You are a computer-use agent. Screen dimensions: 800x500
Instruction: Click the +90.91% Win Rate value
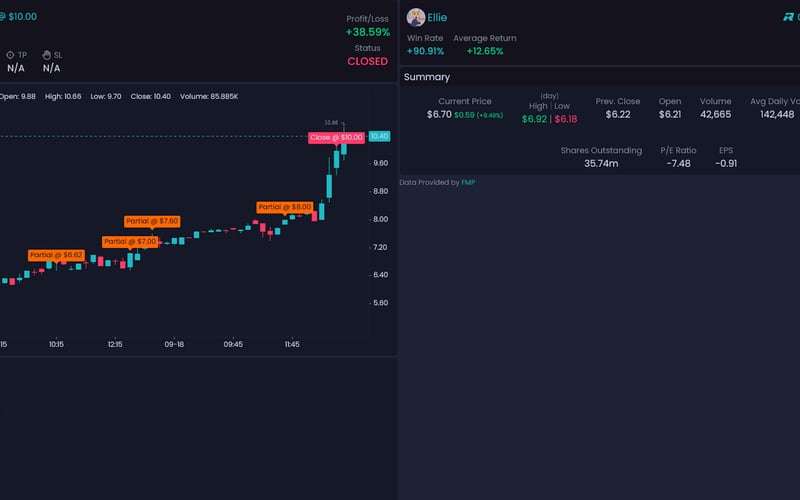click(x=425, y=51)
